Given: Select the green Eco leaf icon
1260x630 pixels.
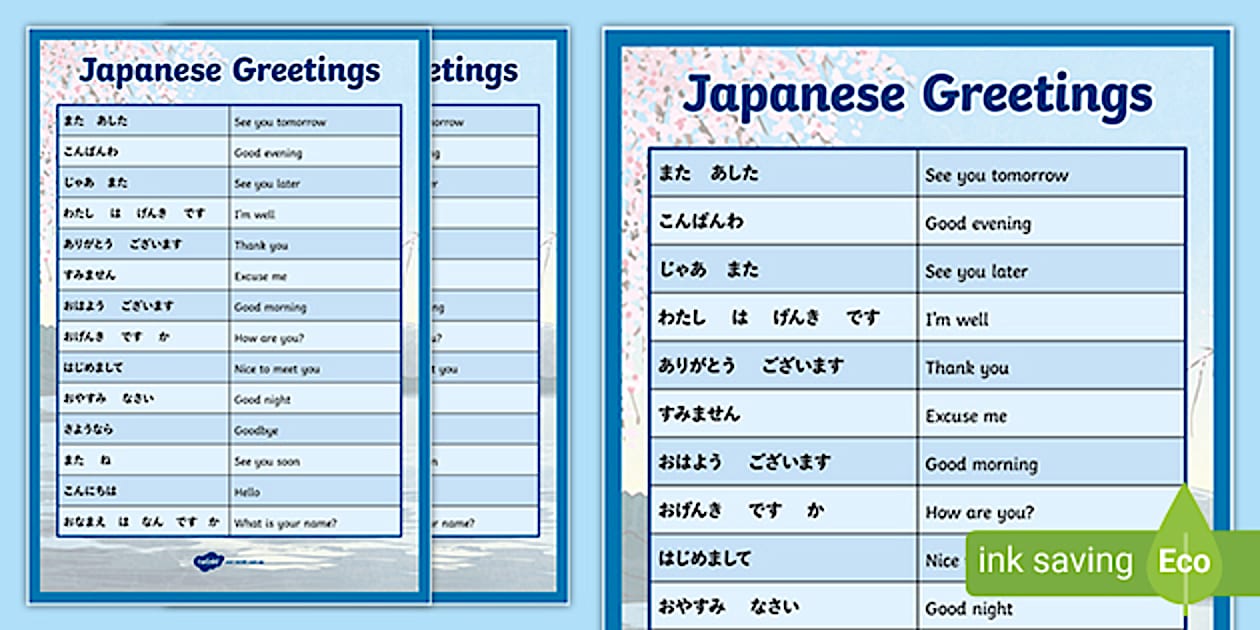Looking at the screenshot, I should (x=1184, y=561).
